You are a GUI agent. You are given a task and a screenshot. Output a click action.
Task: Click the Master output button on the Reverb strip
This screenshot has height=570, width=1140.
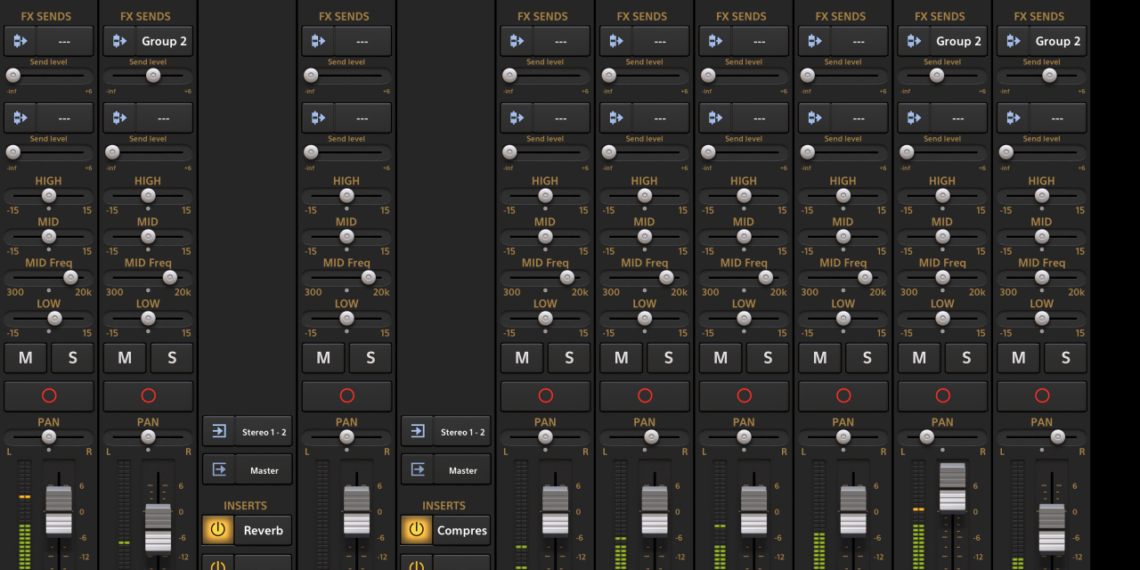point(264,470)
